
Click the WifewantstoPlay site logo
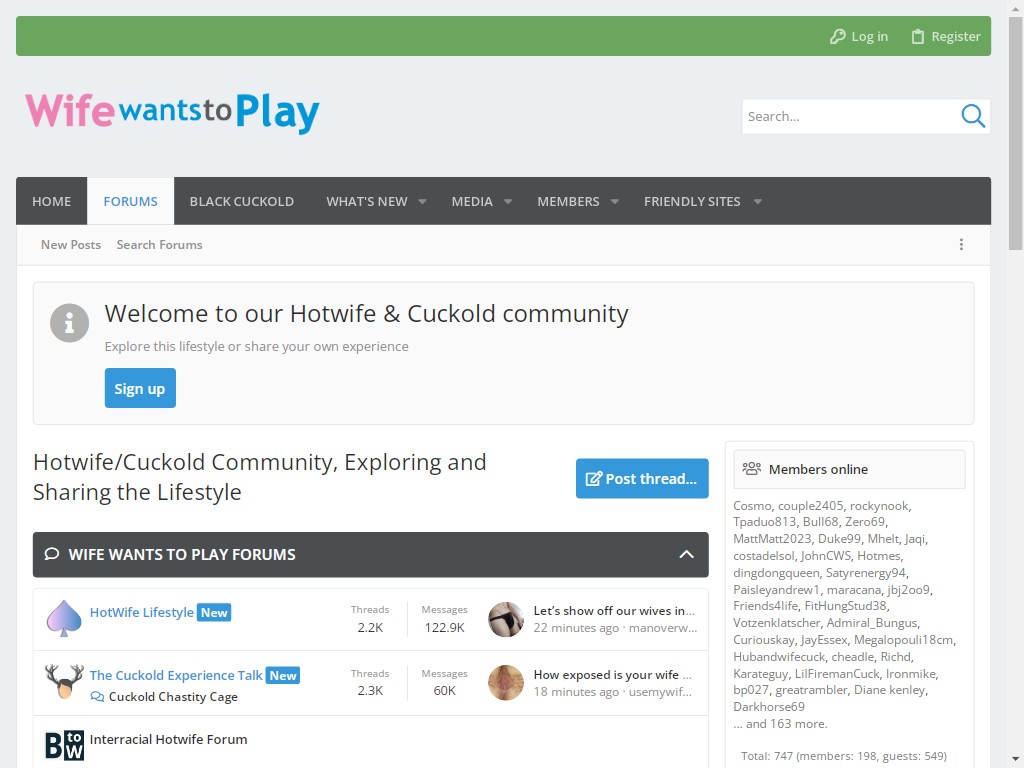[172, 112]
